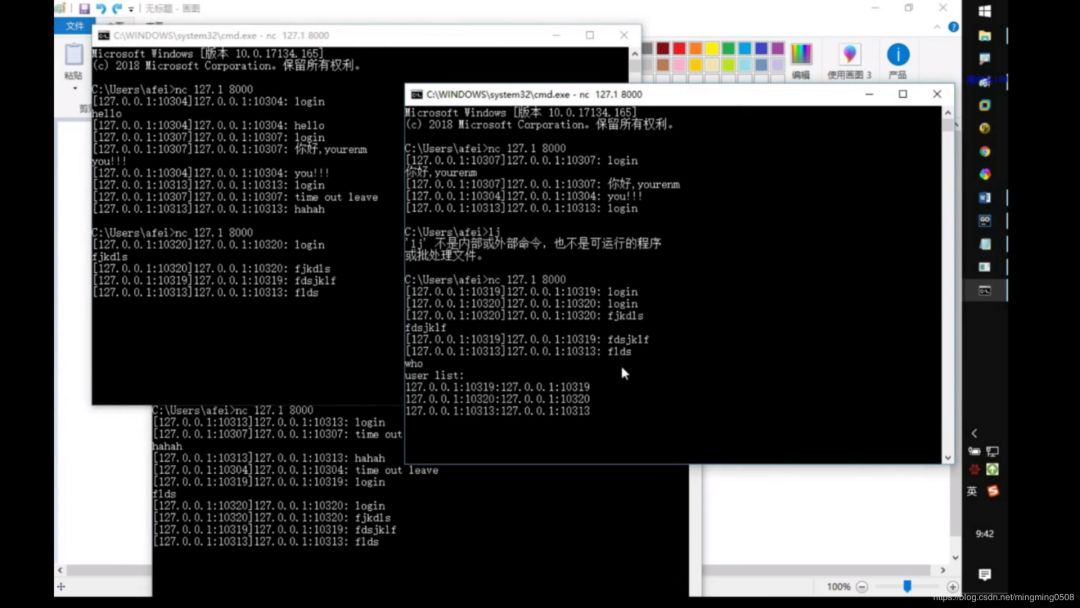Select the purple color swatch in Paint palette

pyautogui.click(x=778, y=48)
